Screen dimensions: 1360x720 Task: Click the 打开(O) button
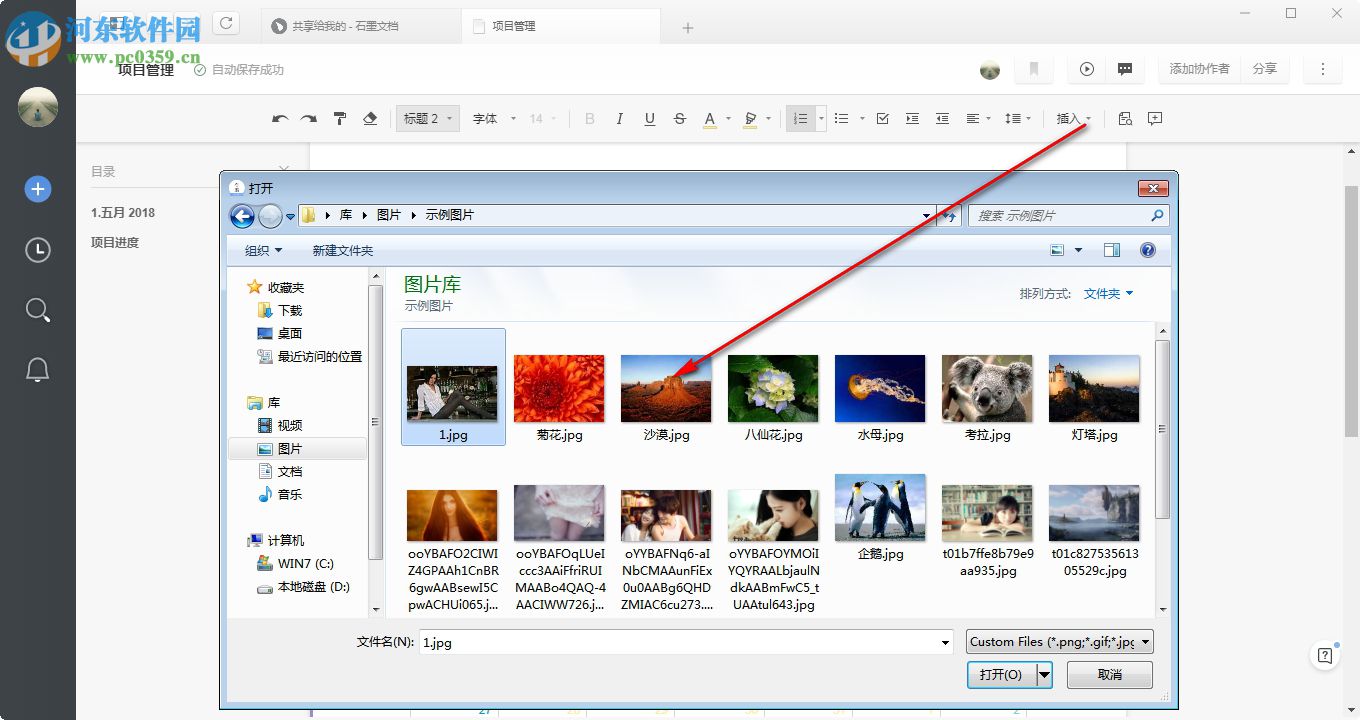(x=1000, y=675)
